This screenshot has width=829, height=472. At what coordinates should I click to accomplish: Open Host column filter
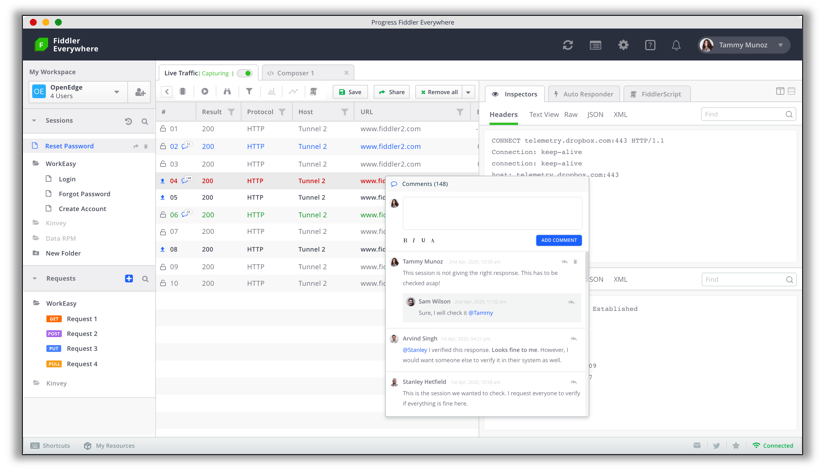click(x=345, y=112)
